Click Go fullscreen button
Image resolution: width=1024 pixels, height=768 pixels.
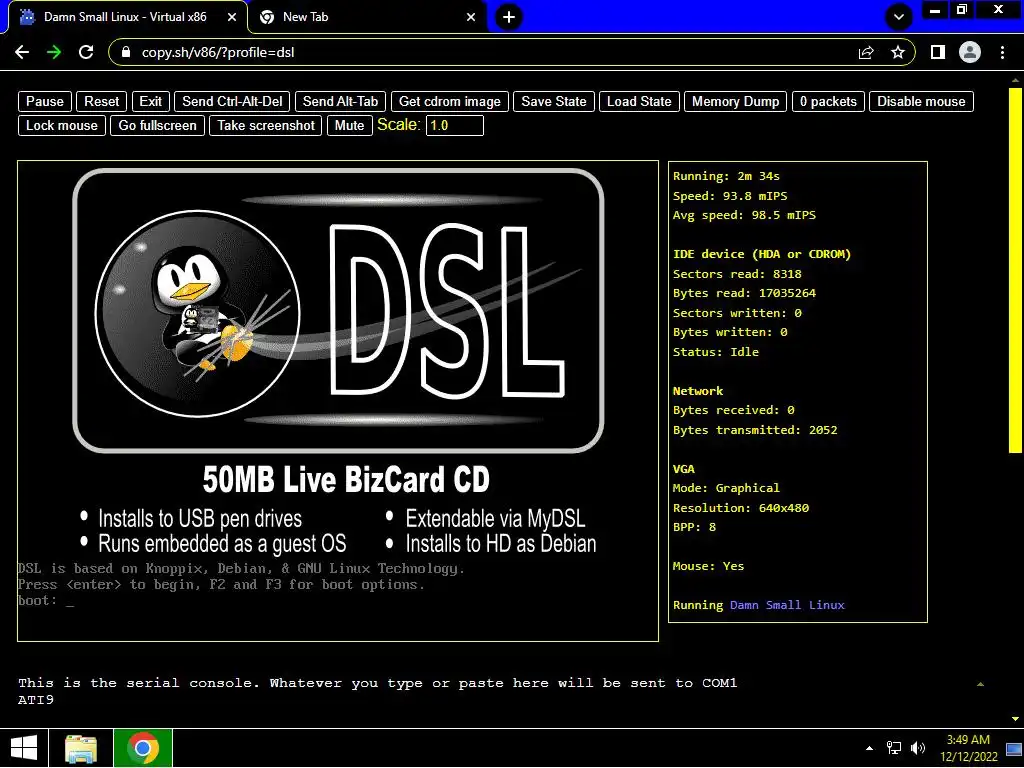point(157,125)
